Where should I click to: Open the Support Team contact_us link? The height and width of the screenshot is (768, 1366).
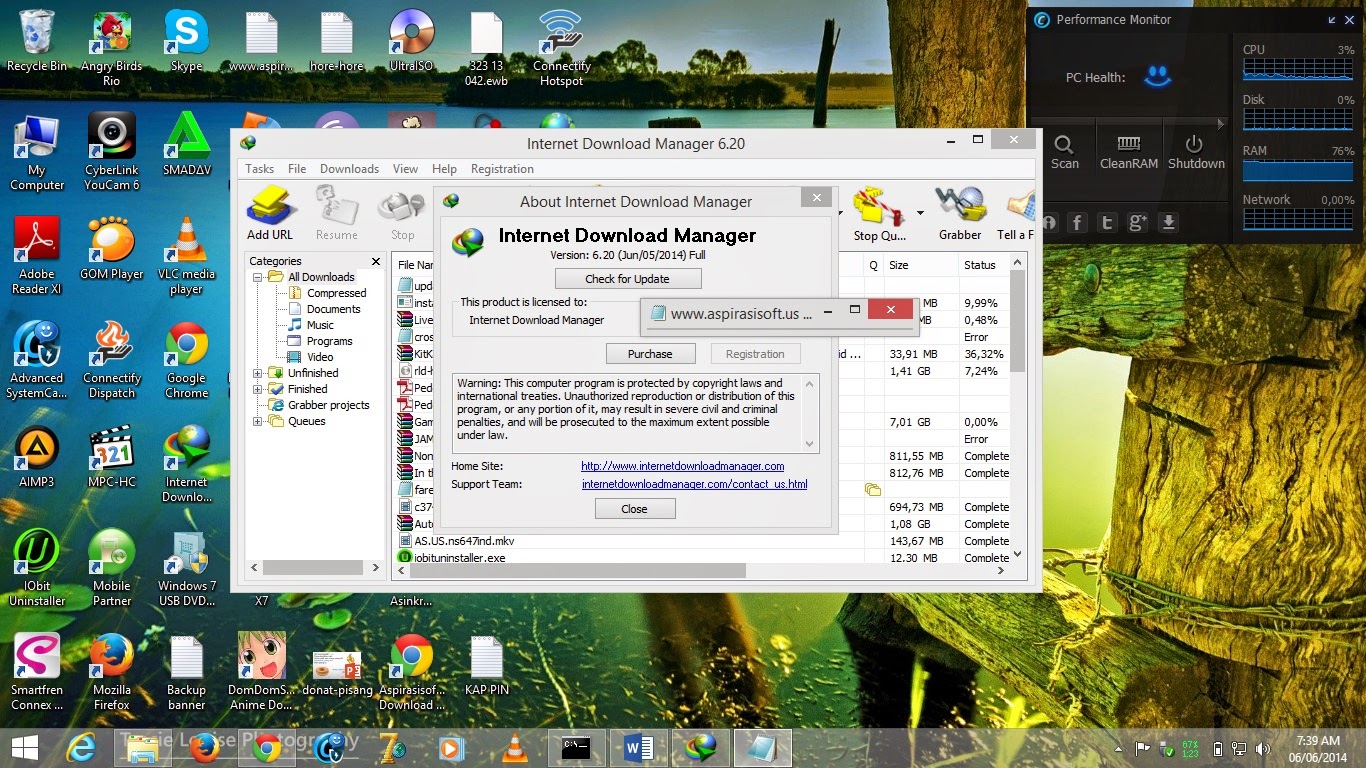tap(694, 484)
